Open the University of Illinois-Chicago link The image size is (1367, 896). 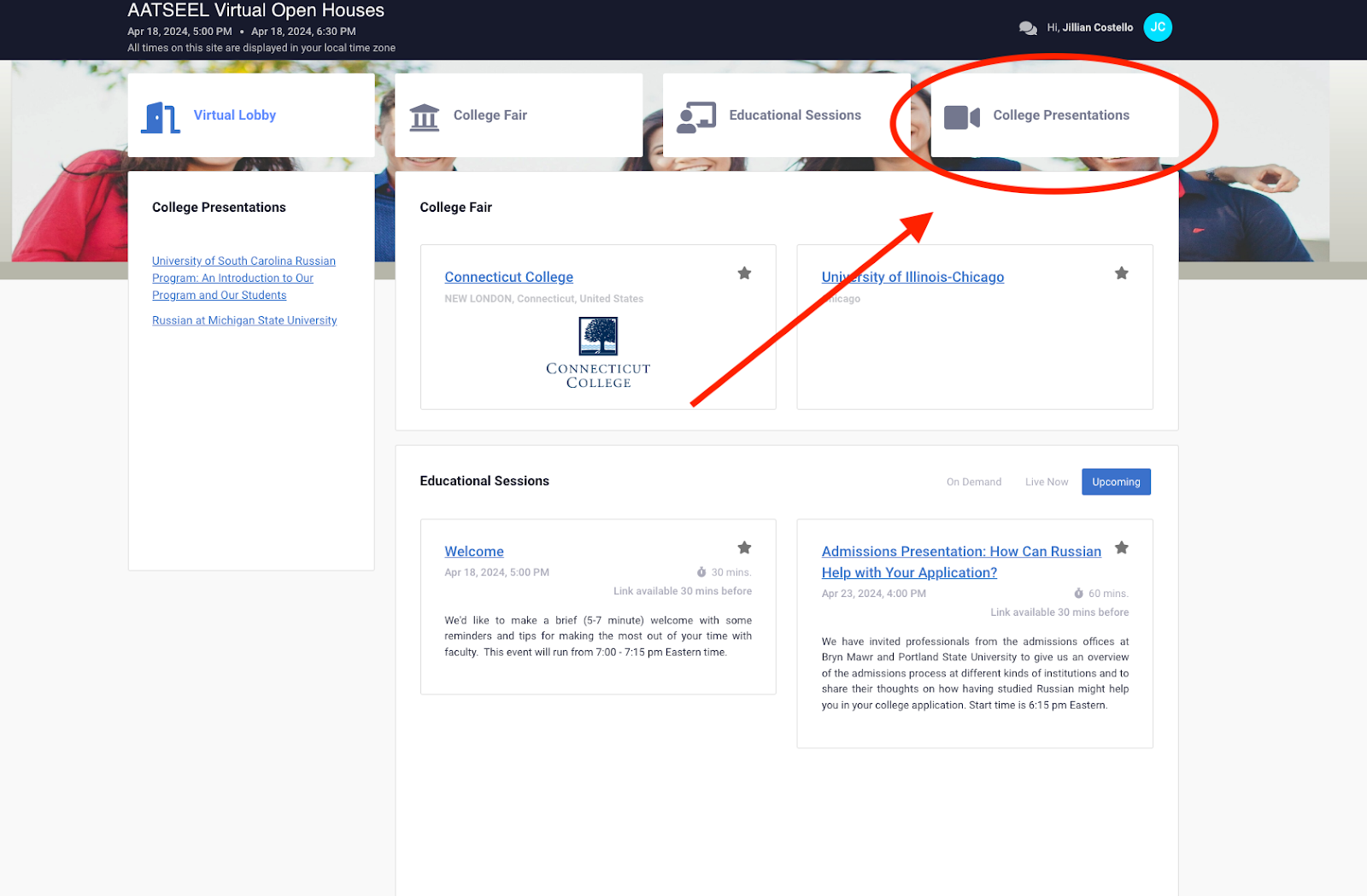(x=912, y=277)
